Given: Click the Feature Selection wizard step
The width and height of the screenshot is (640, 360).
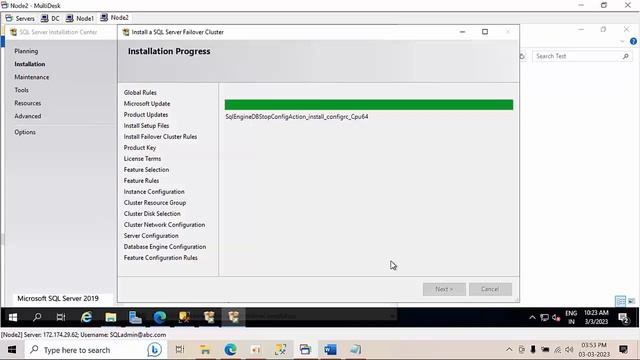Looking at the screenshot, I should pyautogui.click(x=146, y=170).
